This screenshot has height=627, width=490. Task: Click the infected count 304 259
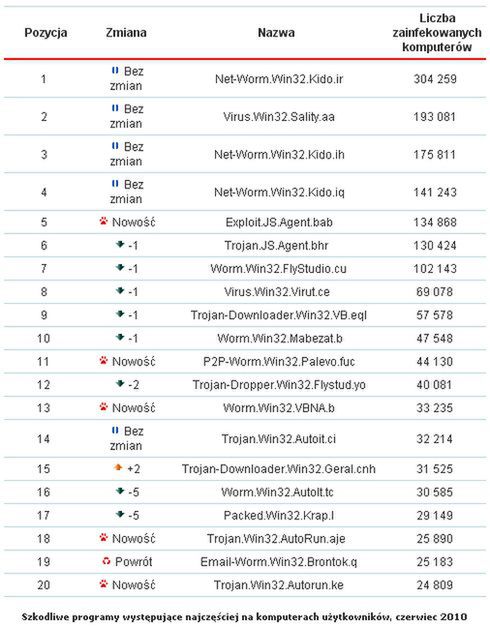pyautogui.click(x=435, y=79)
